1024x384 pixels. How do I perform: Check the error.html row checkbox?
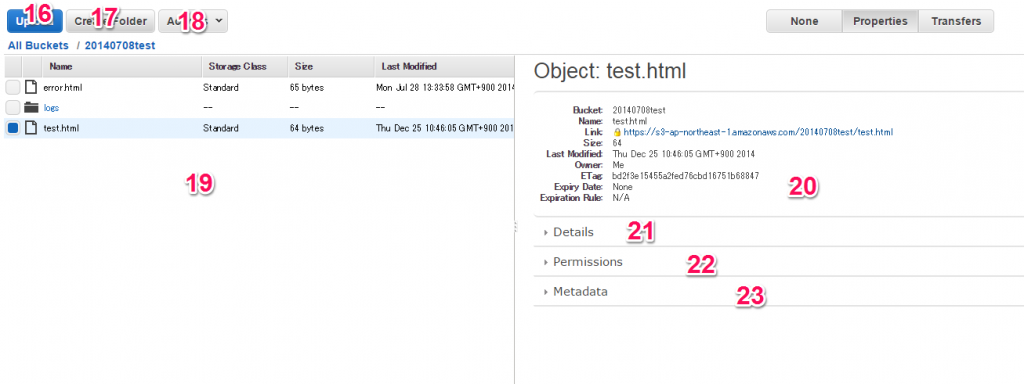(13, 88)
